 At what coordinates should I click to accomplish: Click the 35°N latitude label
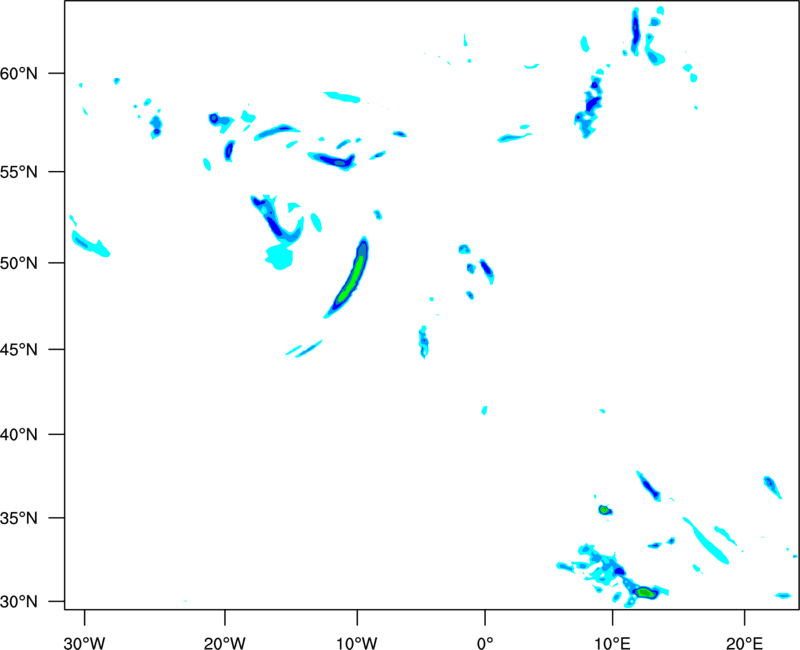19,518
